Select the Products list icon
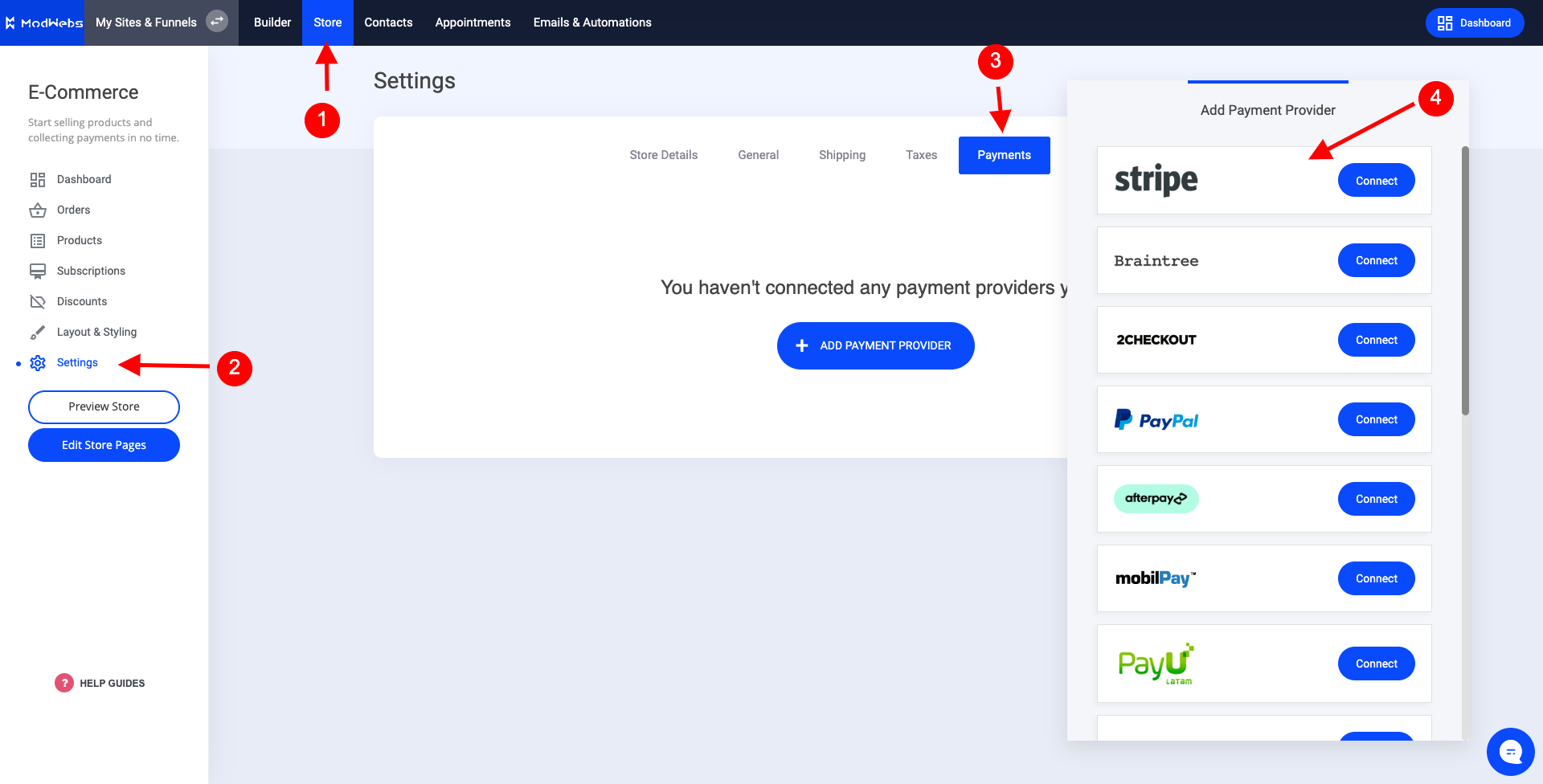1543x784 pixels. [x=38, y=241]
